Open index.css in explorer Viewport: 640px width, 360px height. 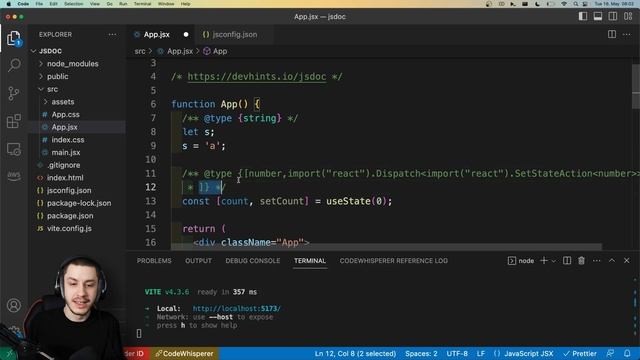click(x=67, y=140)
